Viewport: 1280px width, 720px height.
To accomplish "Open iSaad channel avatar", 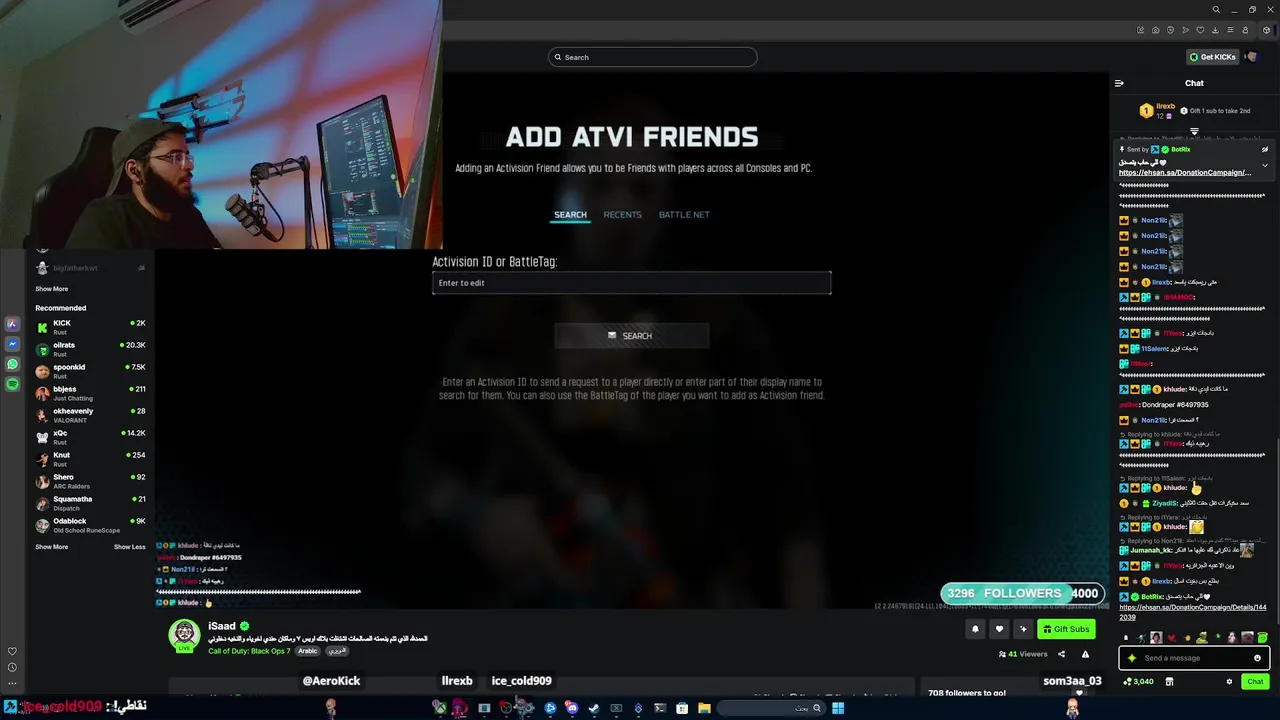I will point(184,635).
